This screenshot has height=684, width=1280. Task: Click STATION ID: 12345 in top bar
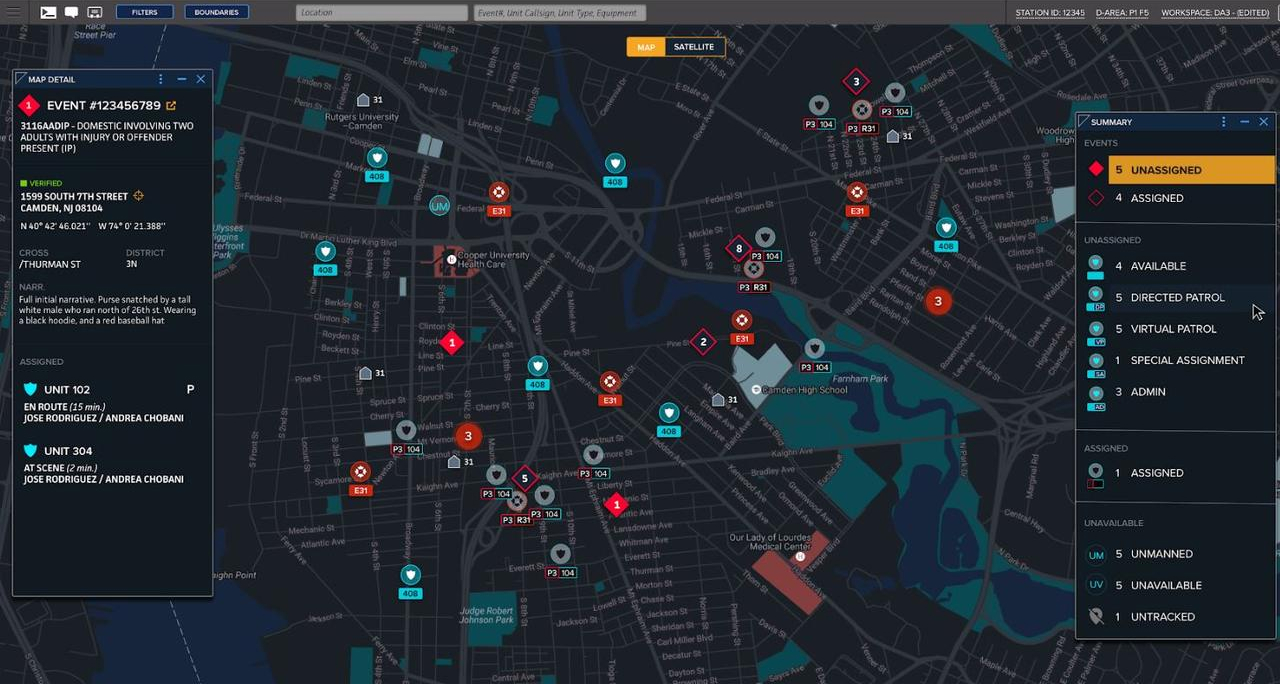point(1050,13)
